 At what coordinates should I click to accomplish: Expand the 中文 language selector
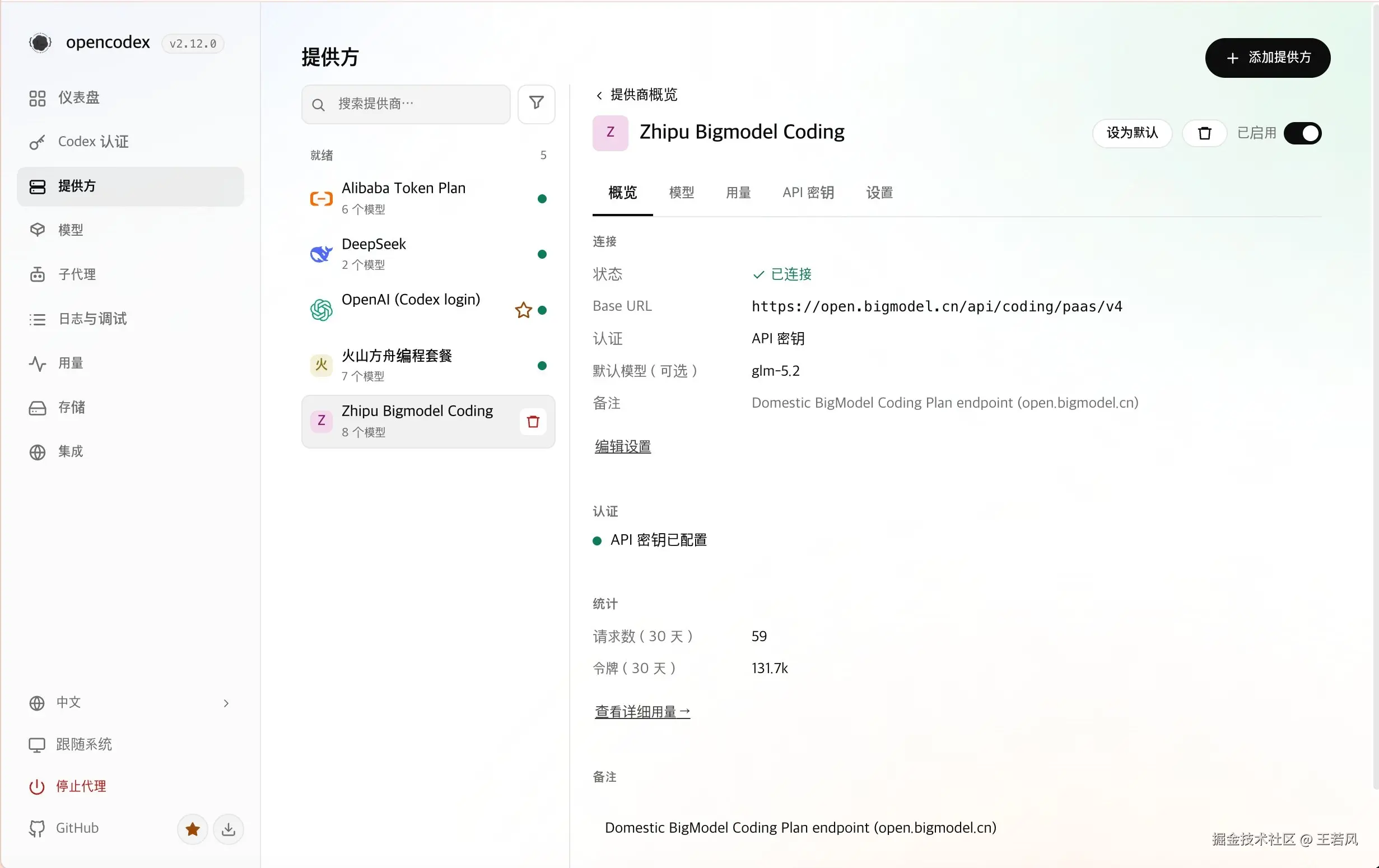pyautogui.click(x=131, y=703)
